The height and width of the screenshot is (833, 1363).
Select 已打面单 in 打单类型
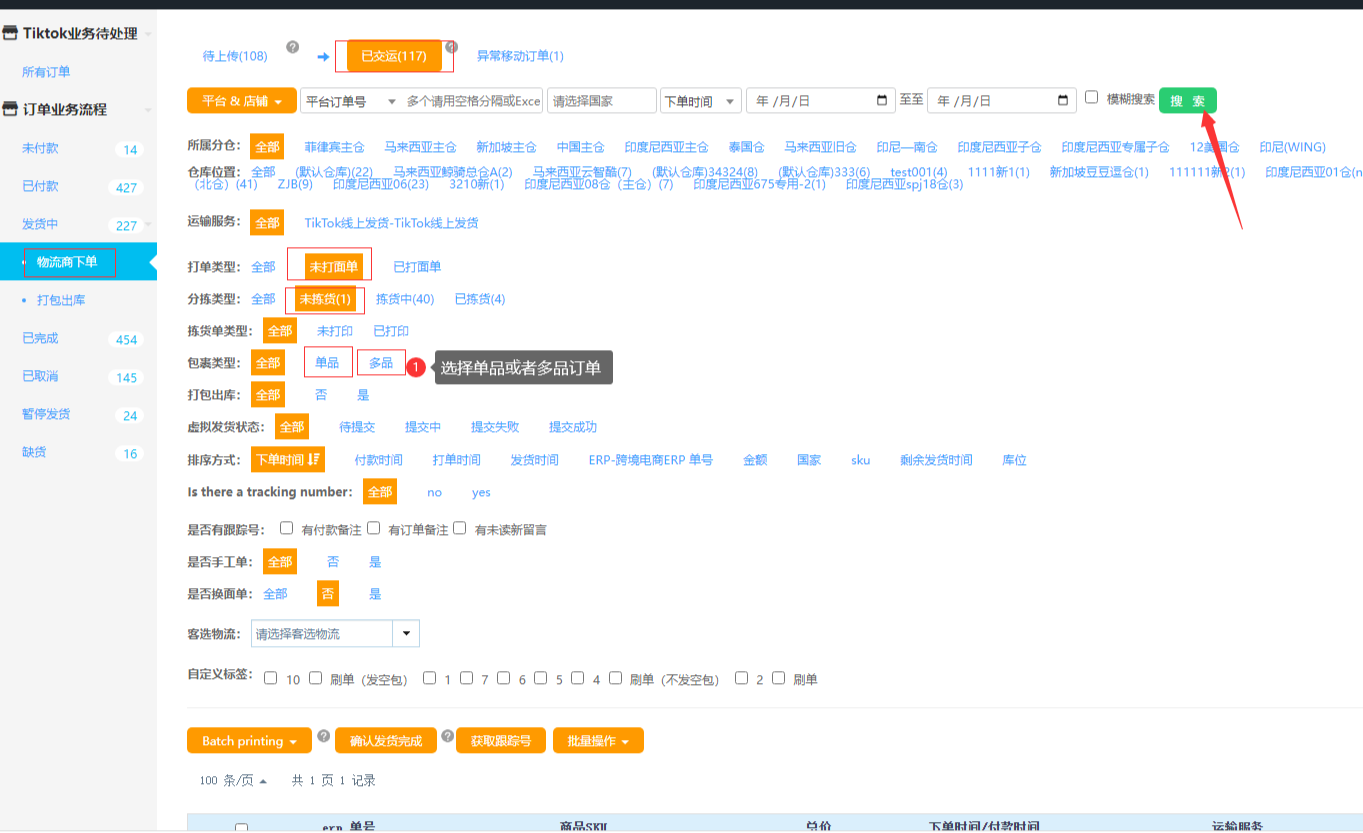coord(417,267)
